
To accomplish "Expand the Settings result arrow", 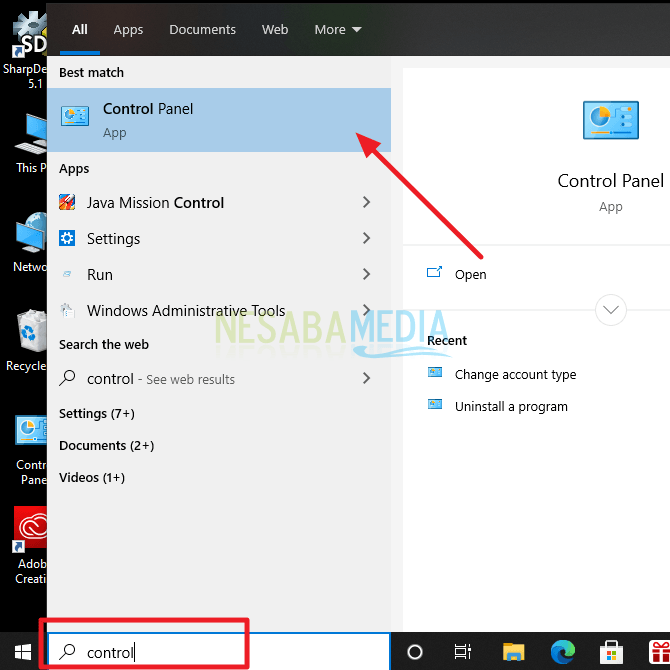I will click(366, 238).
